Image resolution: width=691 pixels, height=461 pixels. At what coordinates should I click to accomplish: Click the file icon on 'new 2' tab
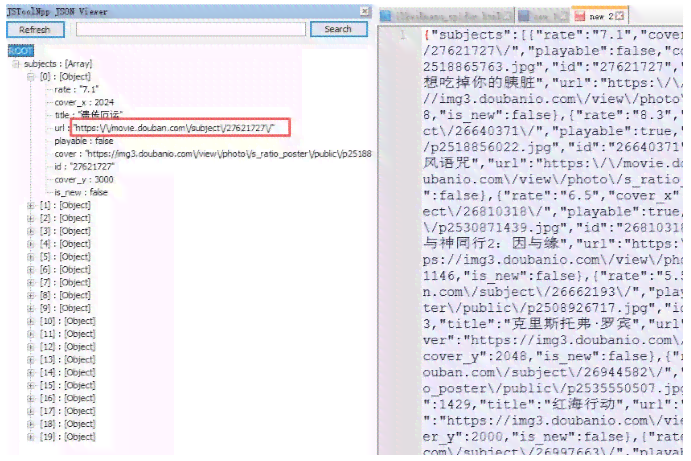click(580, 16)
